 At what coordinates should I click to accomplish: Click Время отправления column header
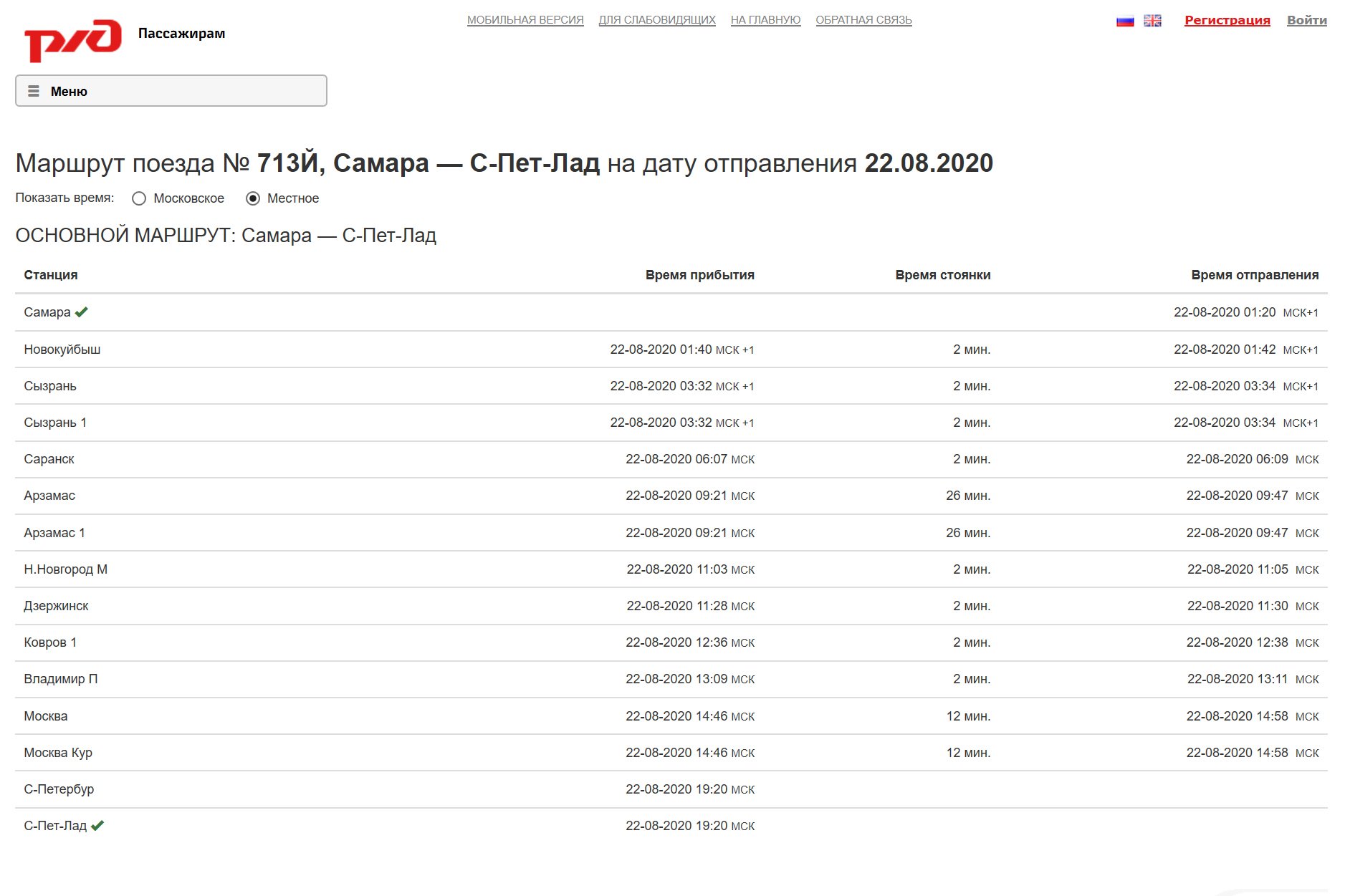[x=1255, y=275]
